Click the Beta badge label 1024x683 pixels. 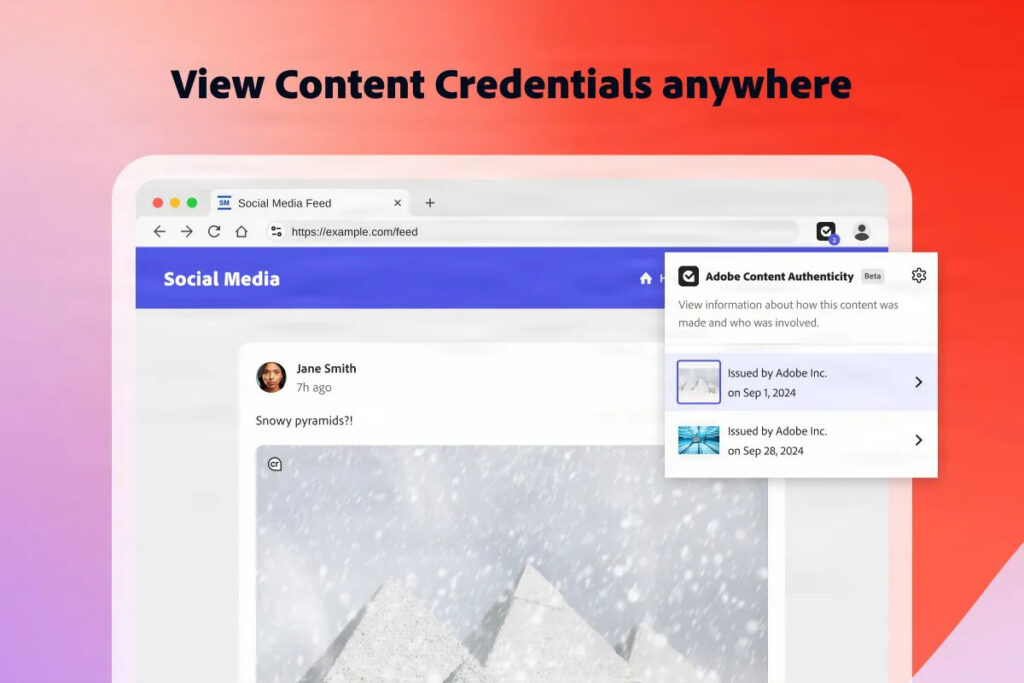pyautogui.click(x=871, y=276)
